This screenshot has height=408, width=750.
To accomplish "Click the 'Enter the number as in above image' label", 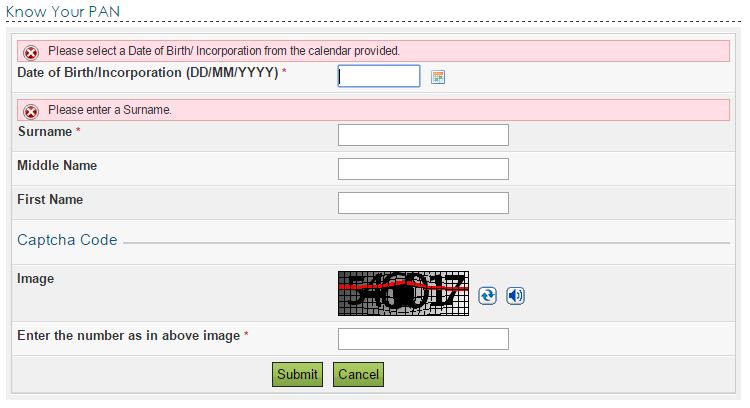I will 129,336.
